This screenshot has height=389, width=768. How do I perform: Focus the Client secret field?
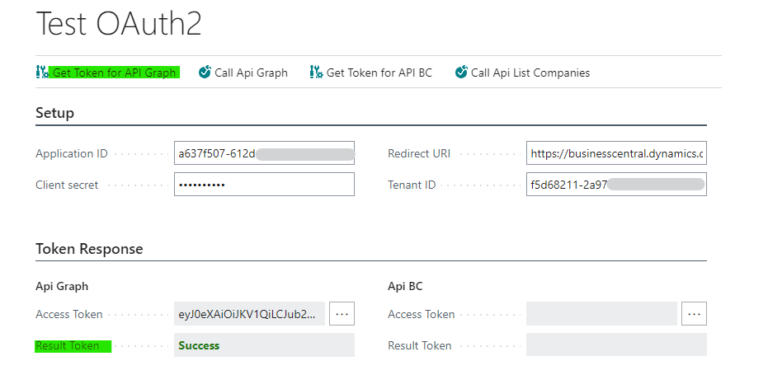click(264, 185)
